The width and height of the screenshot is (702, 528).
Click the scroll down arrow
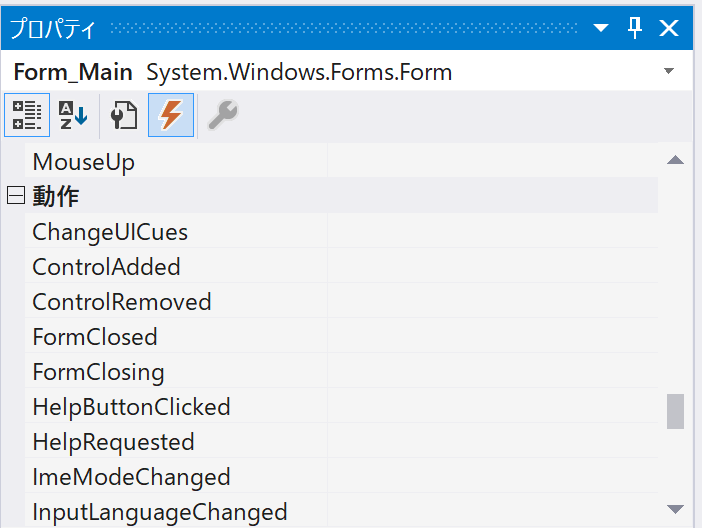coord(675,510)
